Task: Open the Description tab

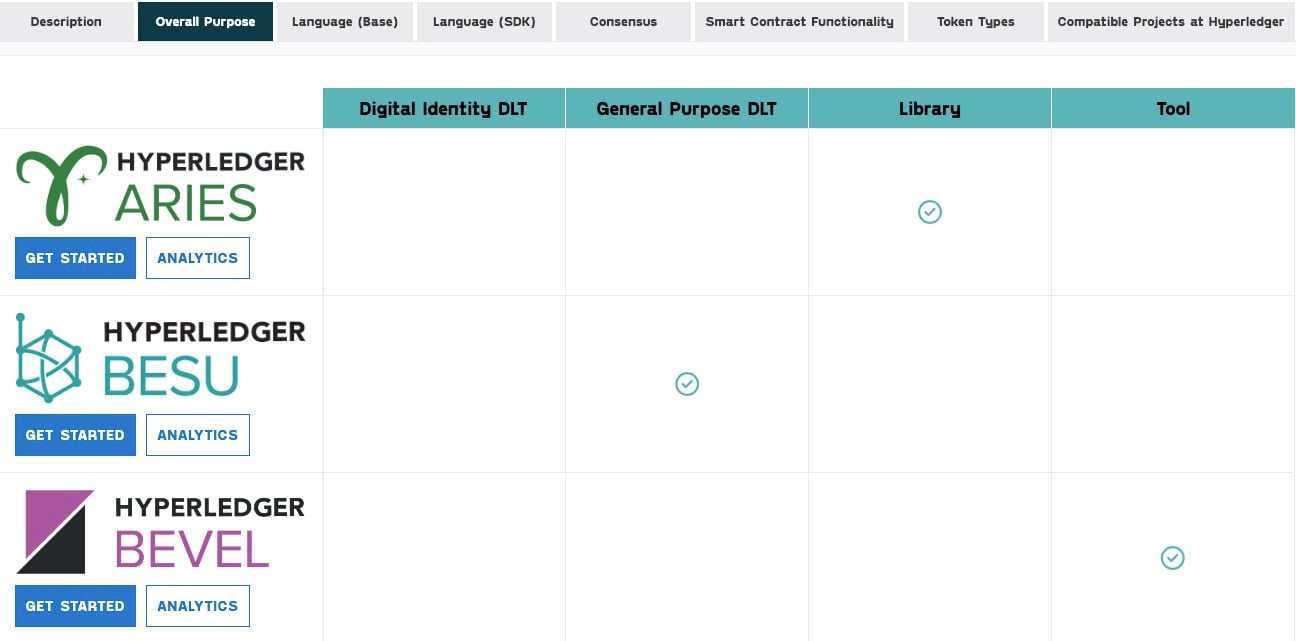Action: click(66, 21)
